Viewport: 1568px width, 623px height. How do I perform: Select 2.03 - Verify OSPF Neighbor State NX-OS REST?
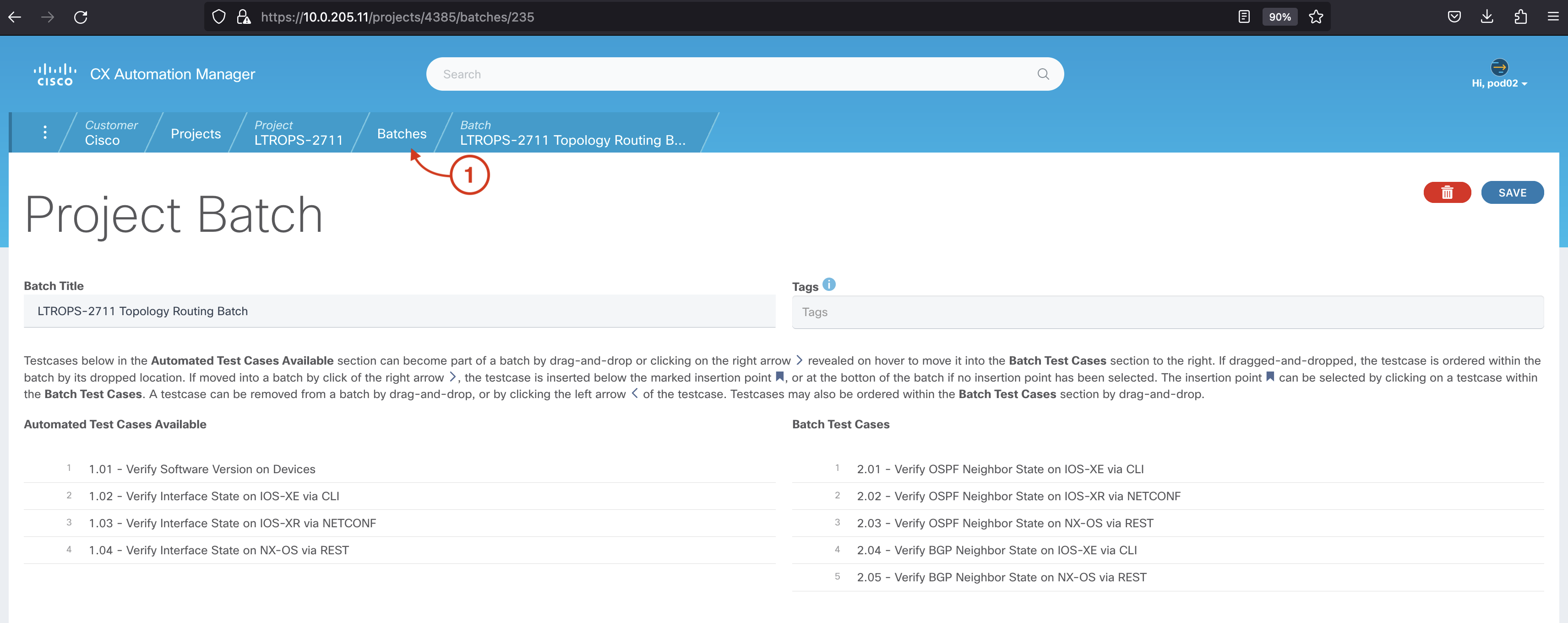coord(1167,523)
